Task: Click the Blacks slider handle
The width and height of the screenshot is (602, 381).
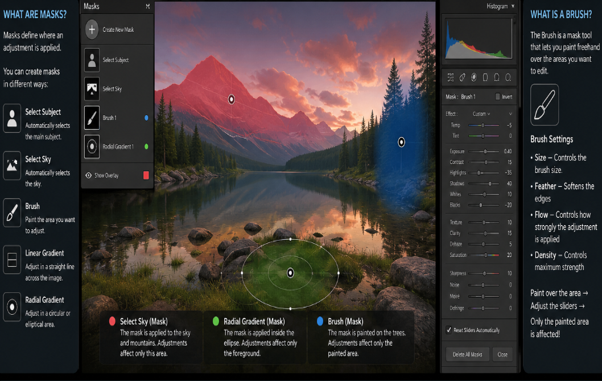Action: click(x=481, y=205)
